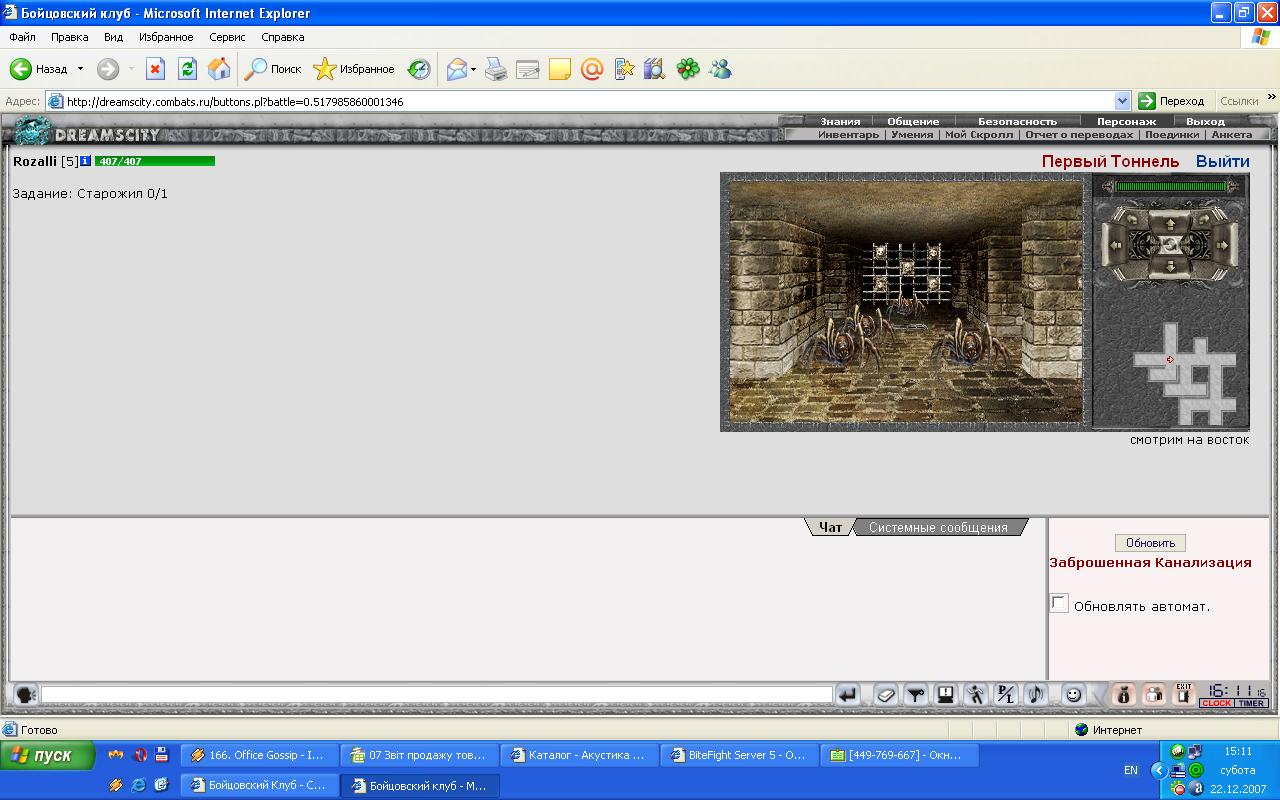Toggle the CLOCK mode label
This screenshot has width=1280, height=800.
click(x=1217, y=703)
